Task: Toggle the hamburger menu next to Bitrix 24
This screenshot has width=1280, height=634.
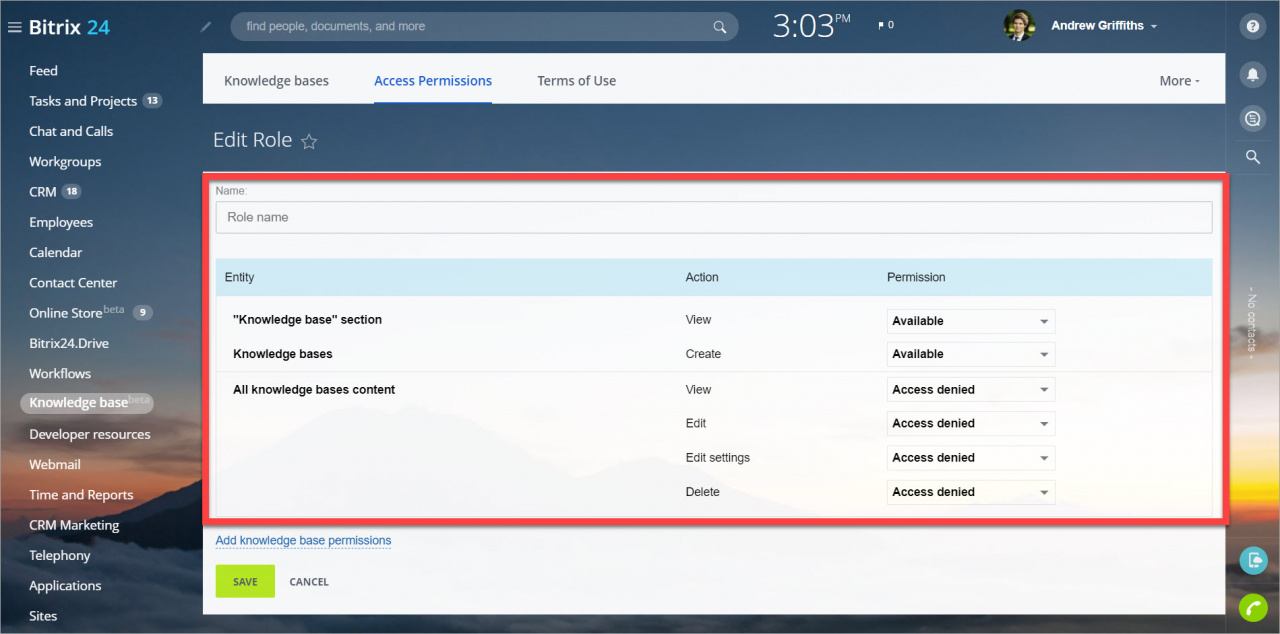Action: pos(14,27)
